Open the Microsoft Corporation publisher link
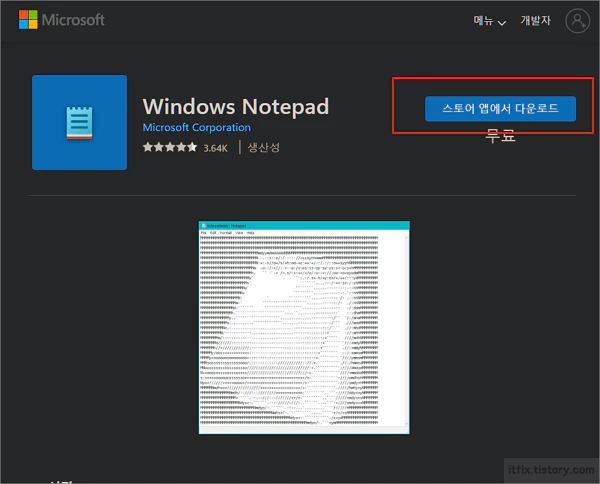600x484 pixels. coord(197,127)
